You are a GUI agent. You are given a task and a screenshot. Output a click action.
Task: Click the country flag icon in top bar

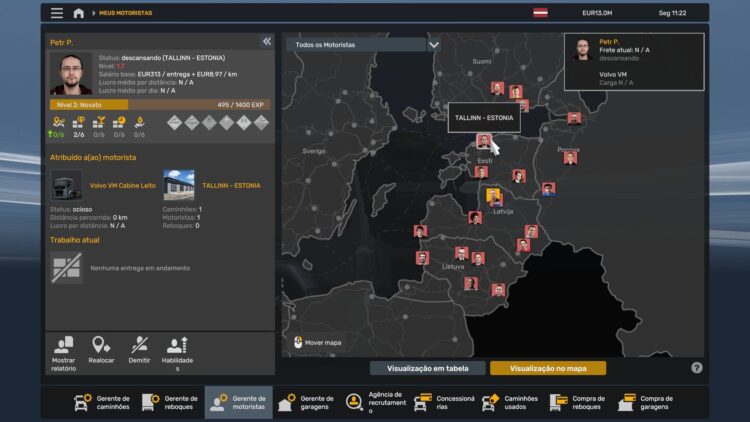(x=540, y=13)
